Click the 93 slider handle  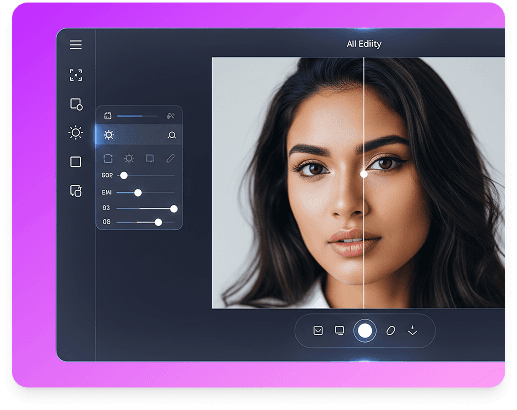[x=174, y=209]
